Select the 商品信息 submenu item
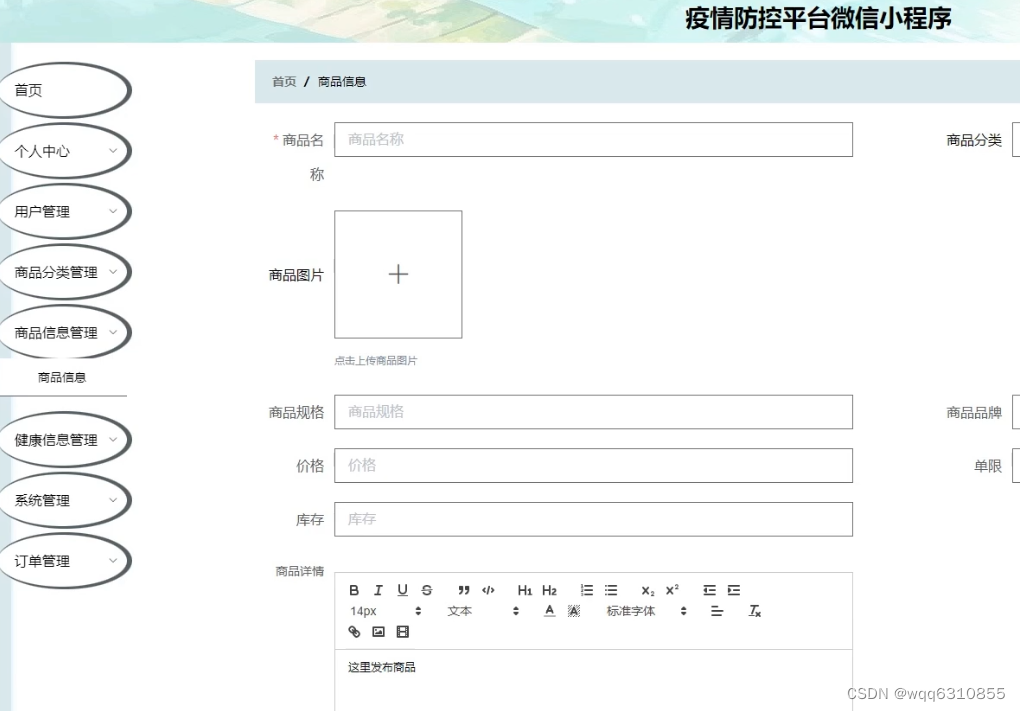Screen dimensions: 1020x711 [62, 377]
